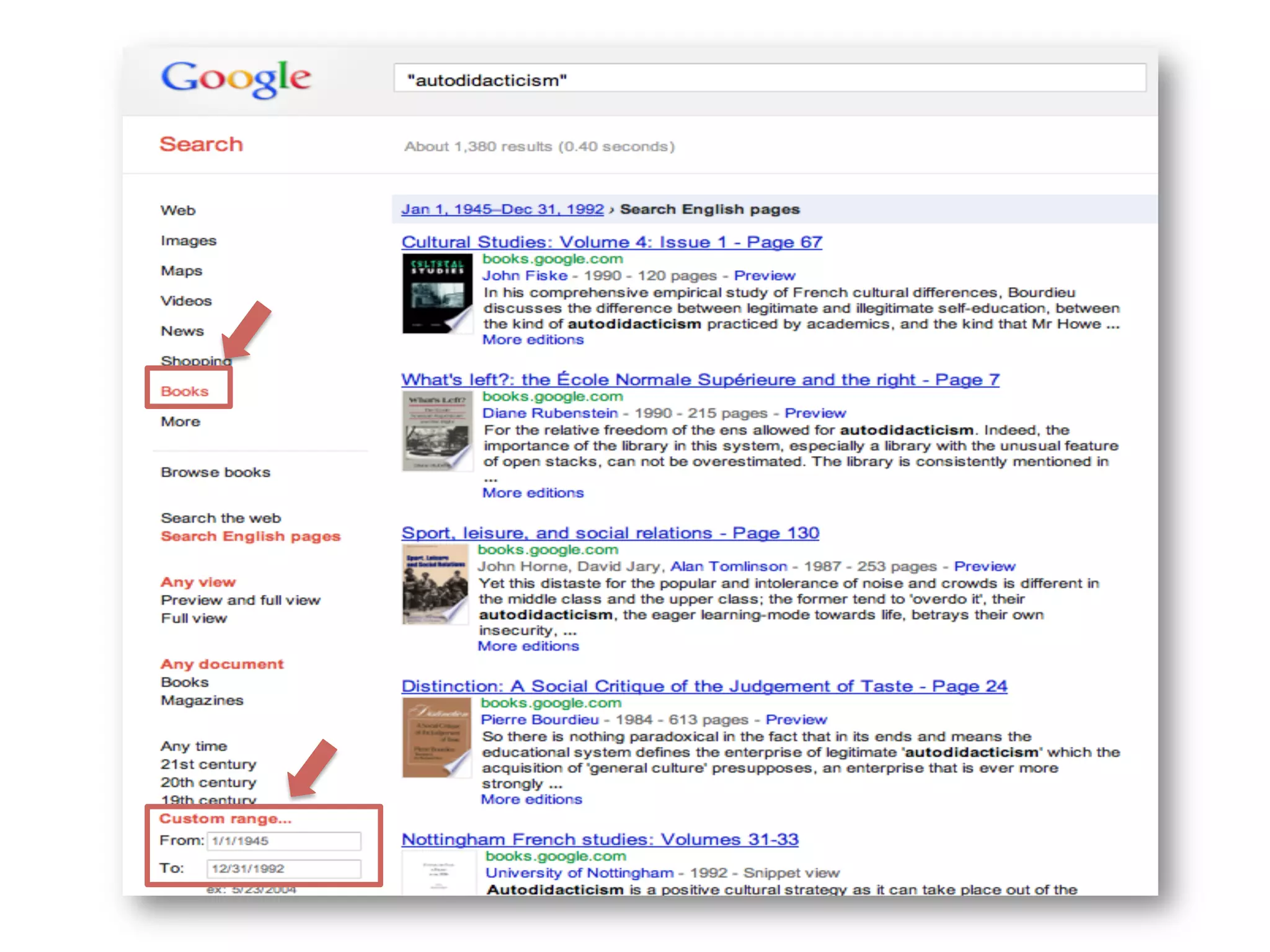The image size is (1270, 952).
Task: Switch to Images search
Action: pyautogui.click(x=188, y=240)
